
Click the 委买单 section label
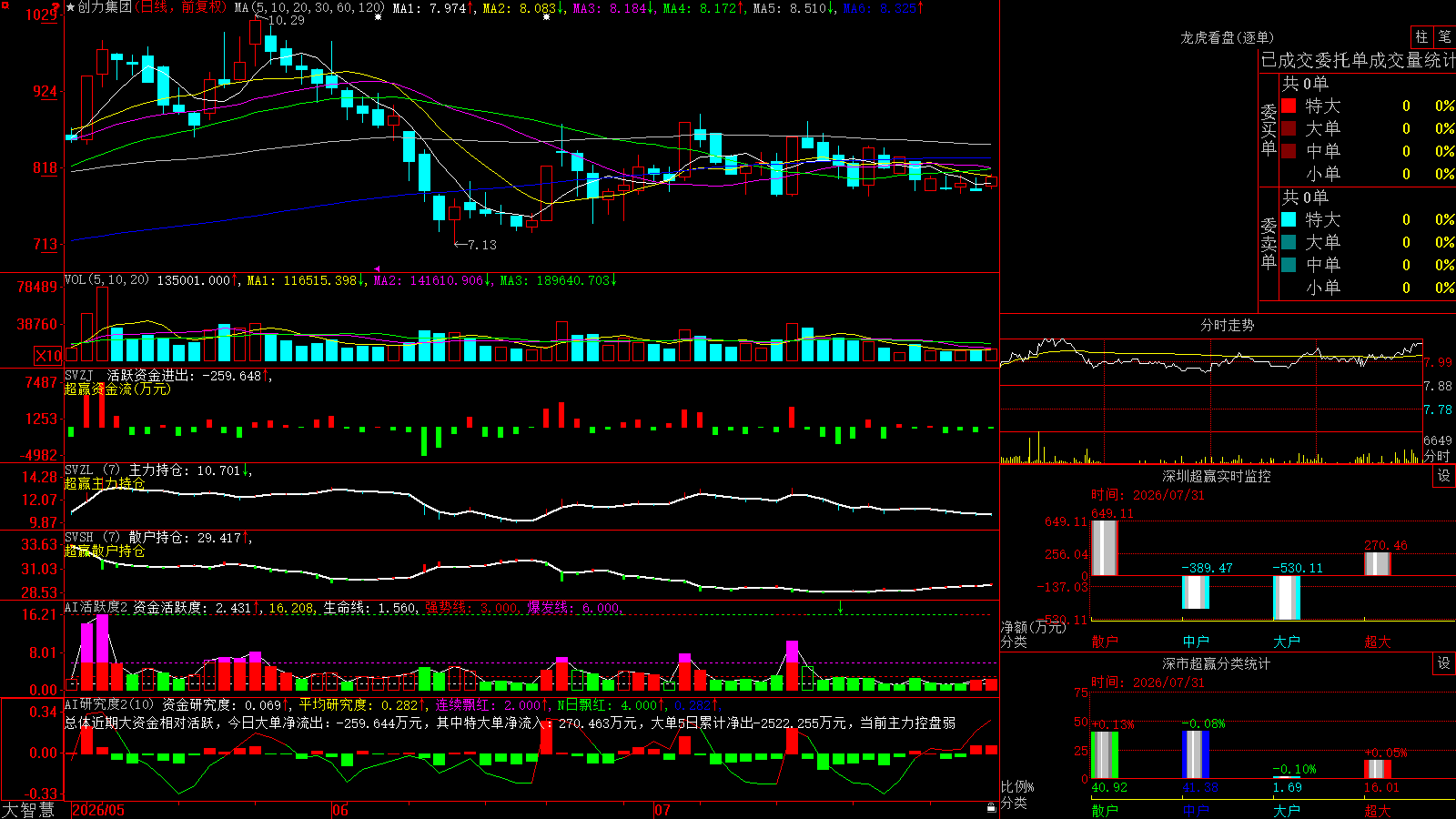[1269, 129]
